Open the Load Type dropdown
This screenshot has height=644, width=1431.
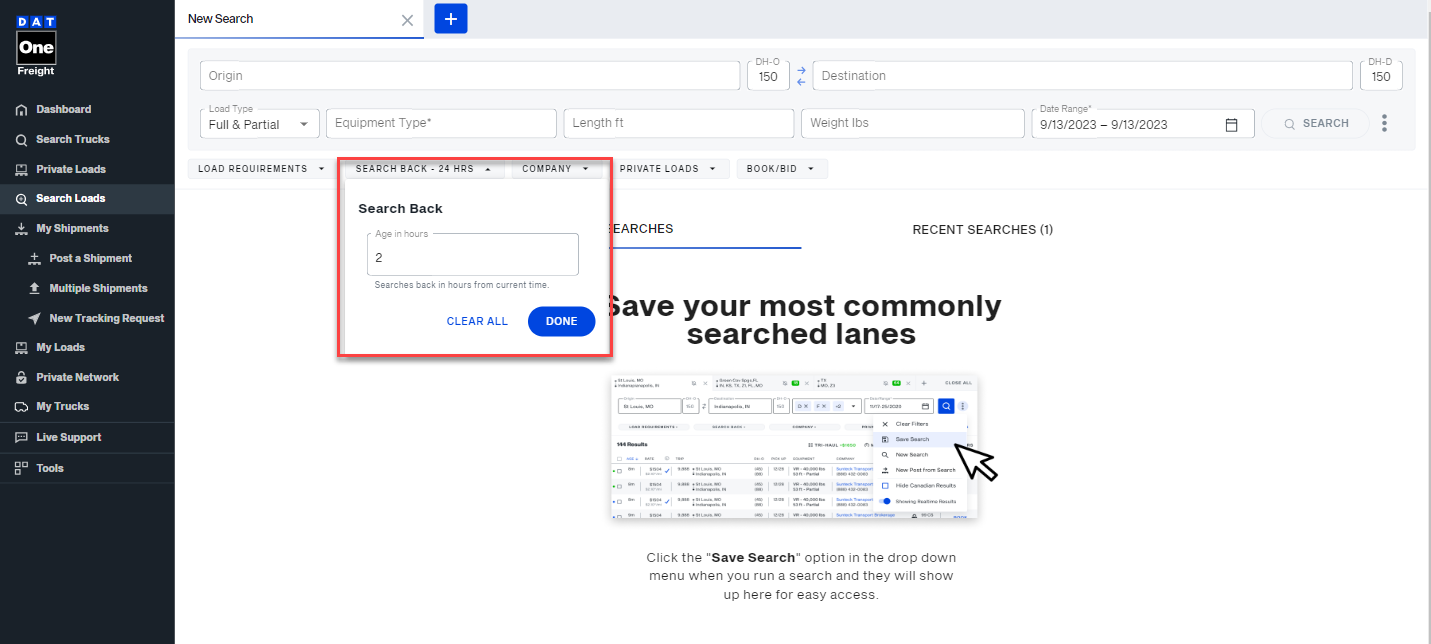[259, 123]
